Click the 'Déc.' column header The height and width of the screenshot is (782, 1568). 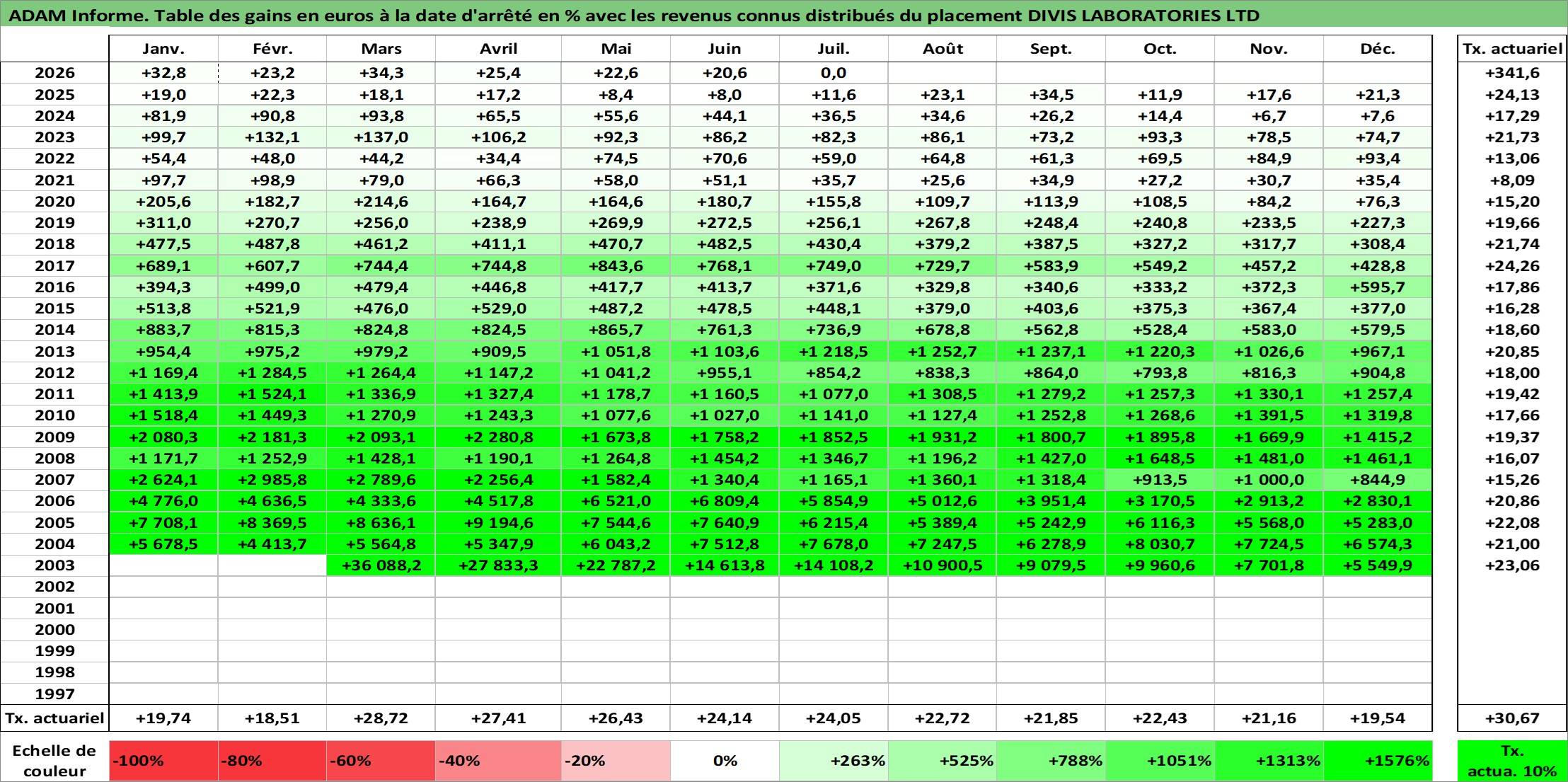(1378, 49)
